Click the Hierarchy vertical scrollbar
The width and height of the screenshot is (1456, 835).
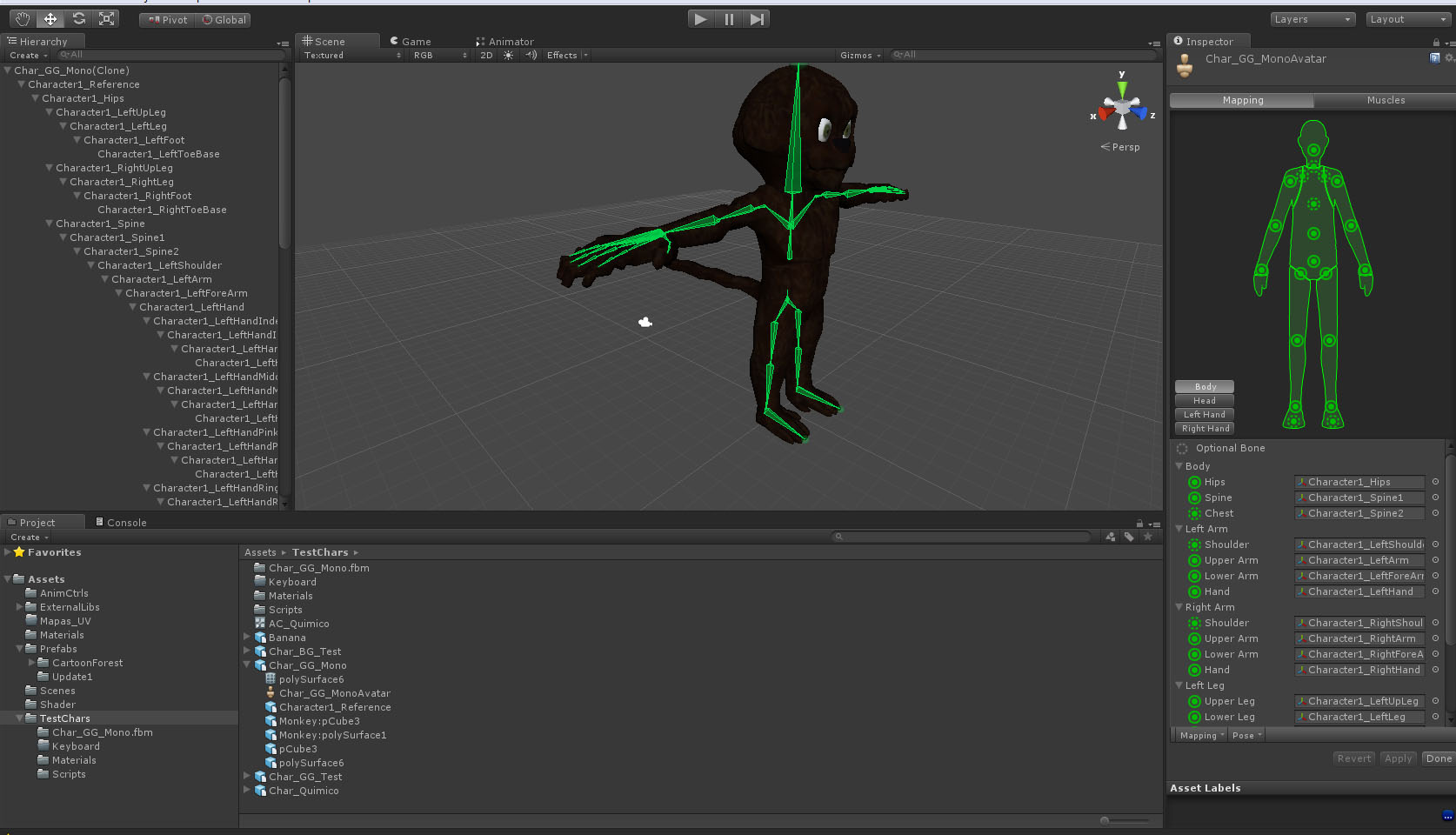point(284,165)
